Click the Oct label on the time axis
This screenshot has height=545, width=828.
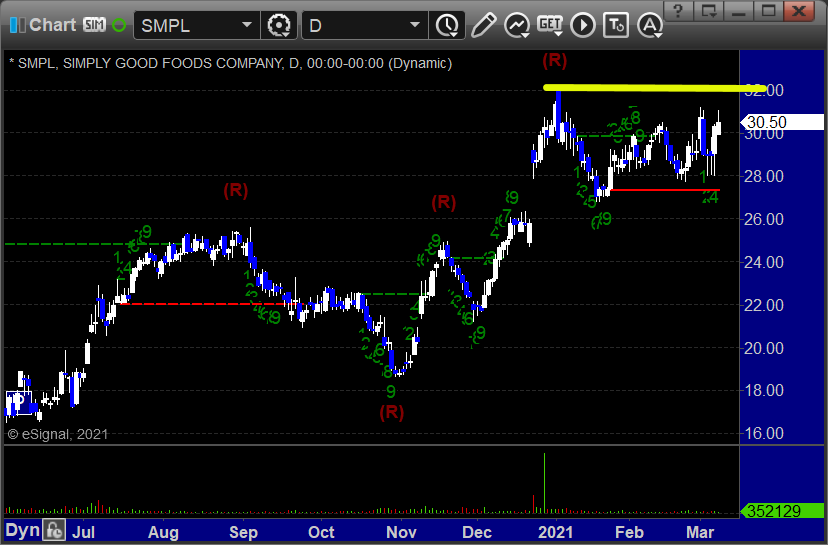(x=321, y=532)
